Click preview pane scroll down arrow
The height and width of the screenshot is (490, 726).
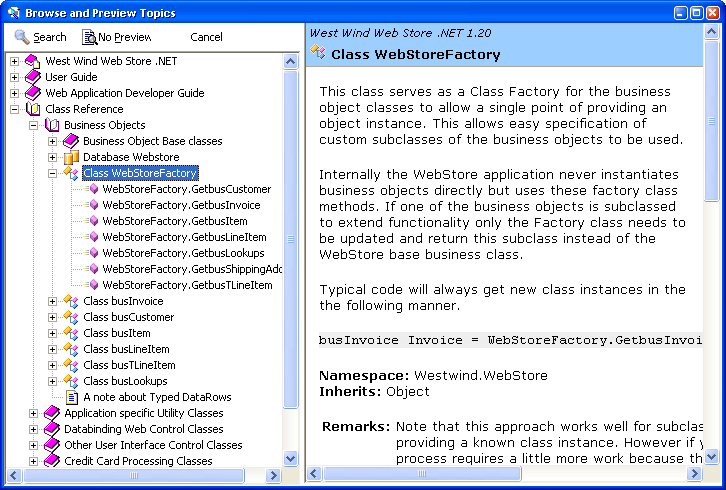pos(711,457)
